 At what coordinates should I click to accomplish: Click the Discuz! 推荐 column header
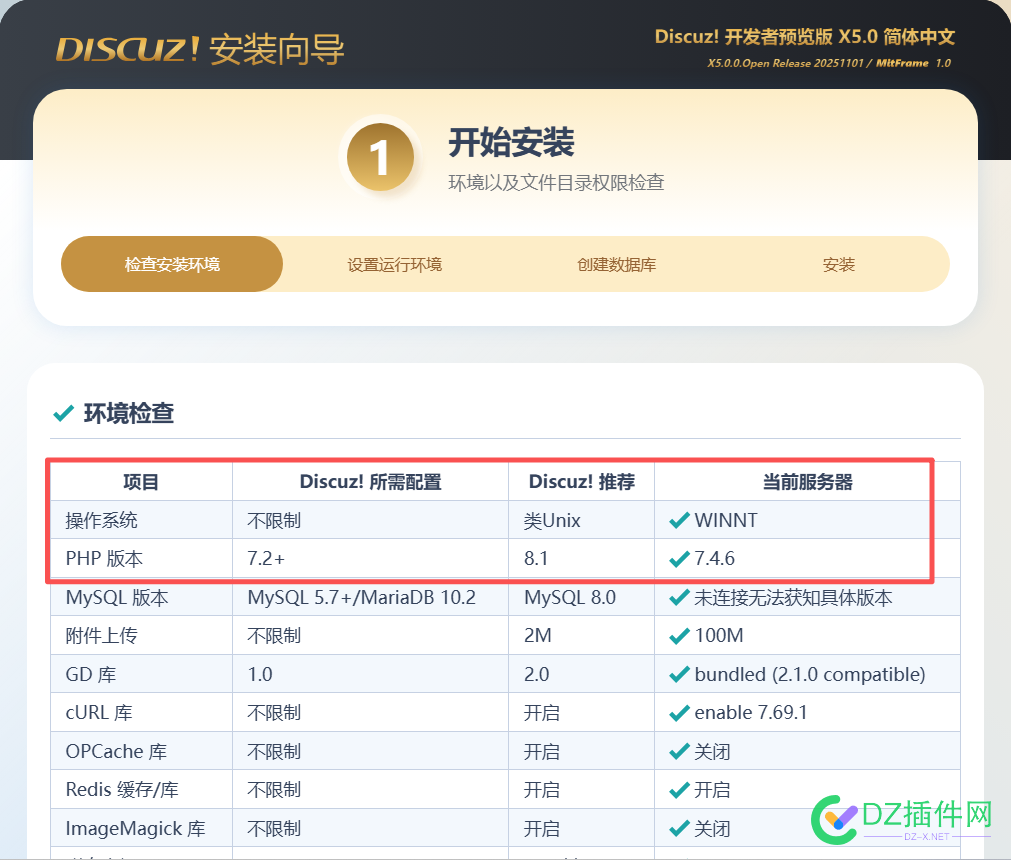click(x=582, y=482)
